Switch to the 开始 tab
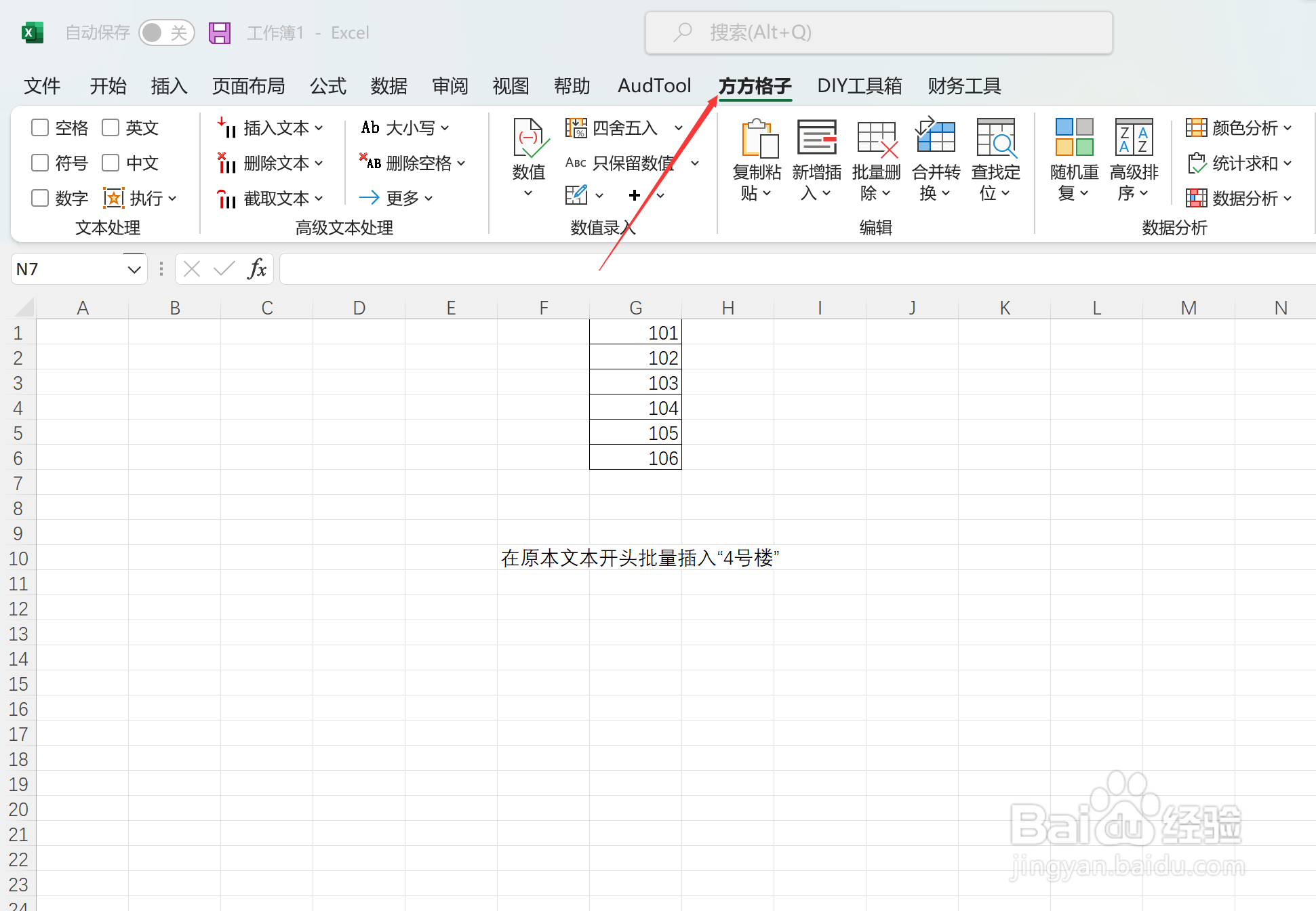The image size is (1316, 911). pos(108,86)
